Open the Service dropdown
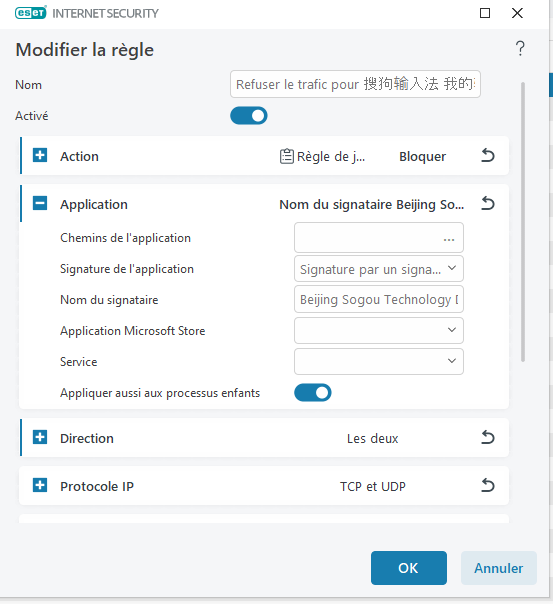The image size is (553, 604). 379,361
